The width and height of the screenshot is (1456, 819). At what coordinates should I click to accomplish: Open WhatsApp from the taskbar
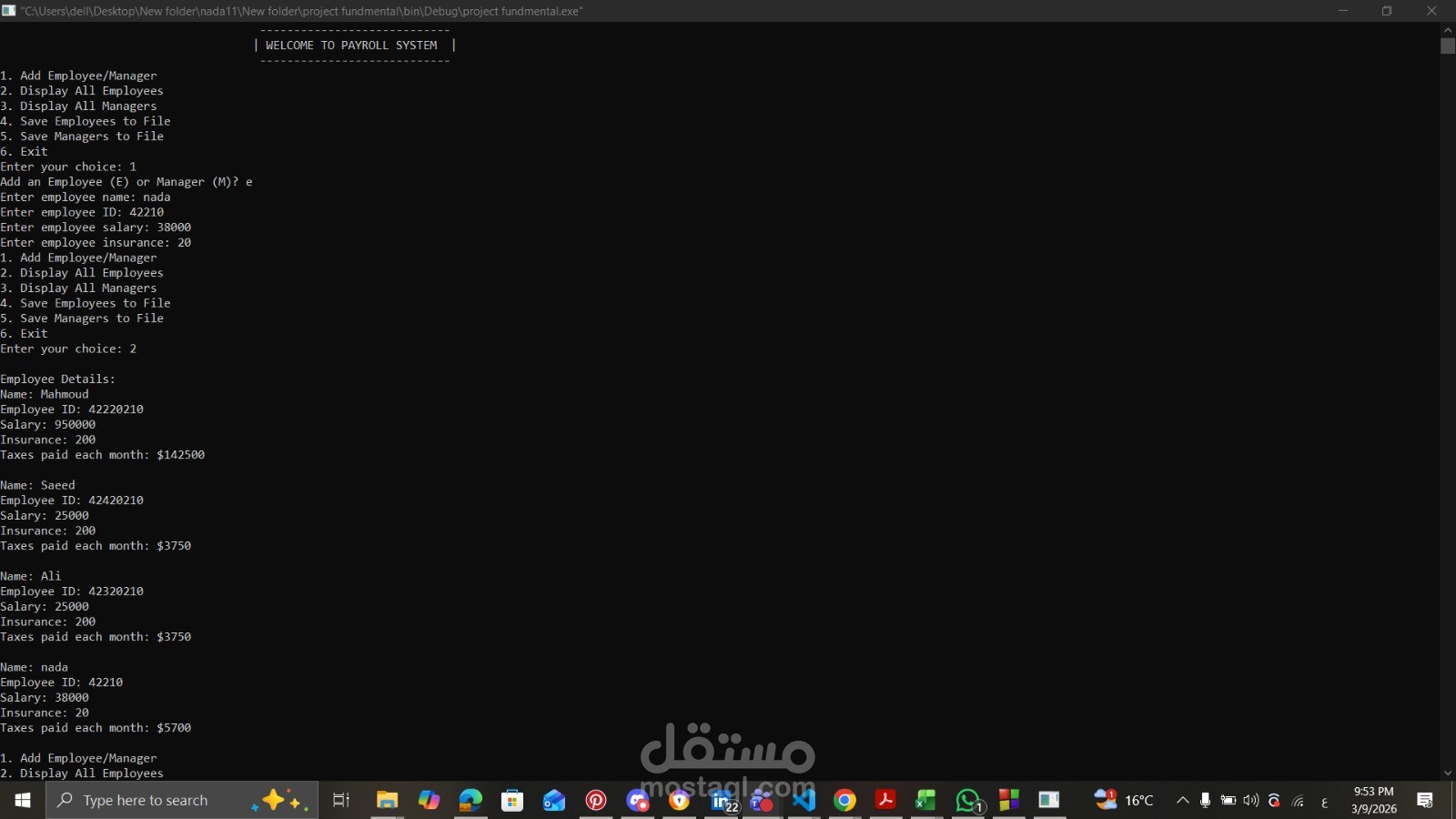tap(968, 800)
